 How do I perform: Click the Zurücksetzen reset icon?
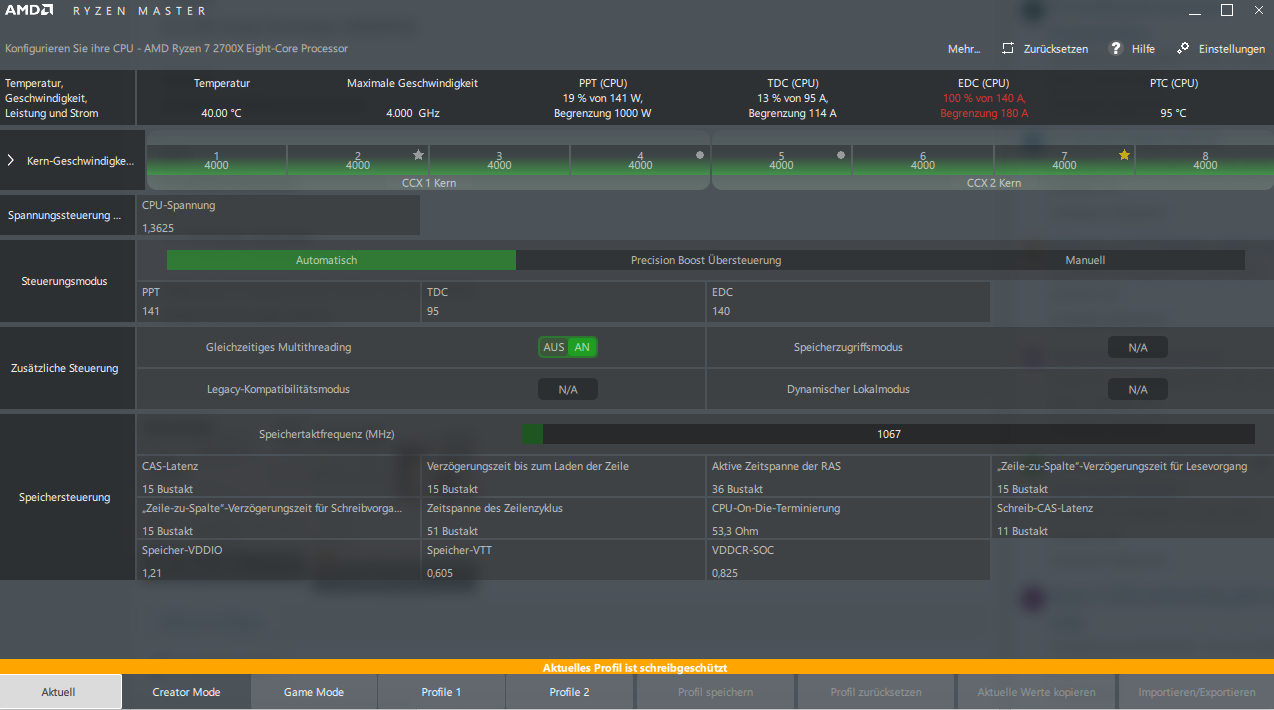pos(1008,48)
